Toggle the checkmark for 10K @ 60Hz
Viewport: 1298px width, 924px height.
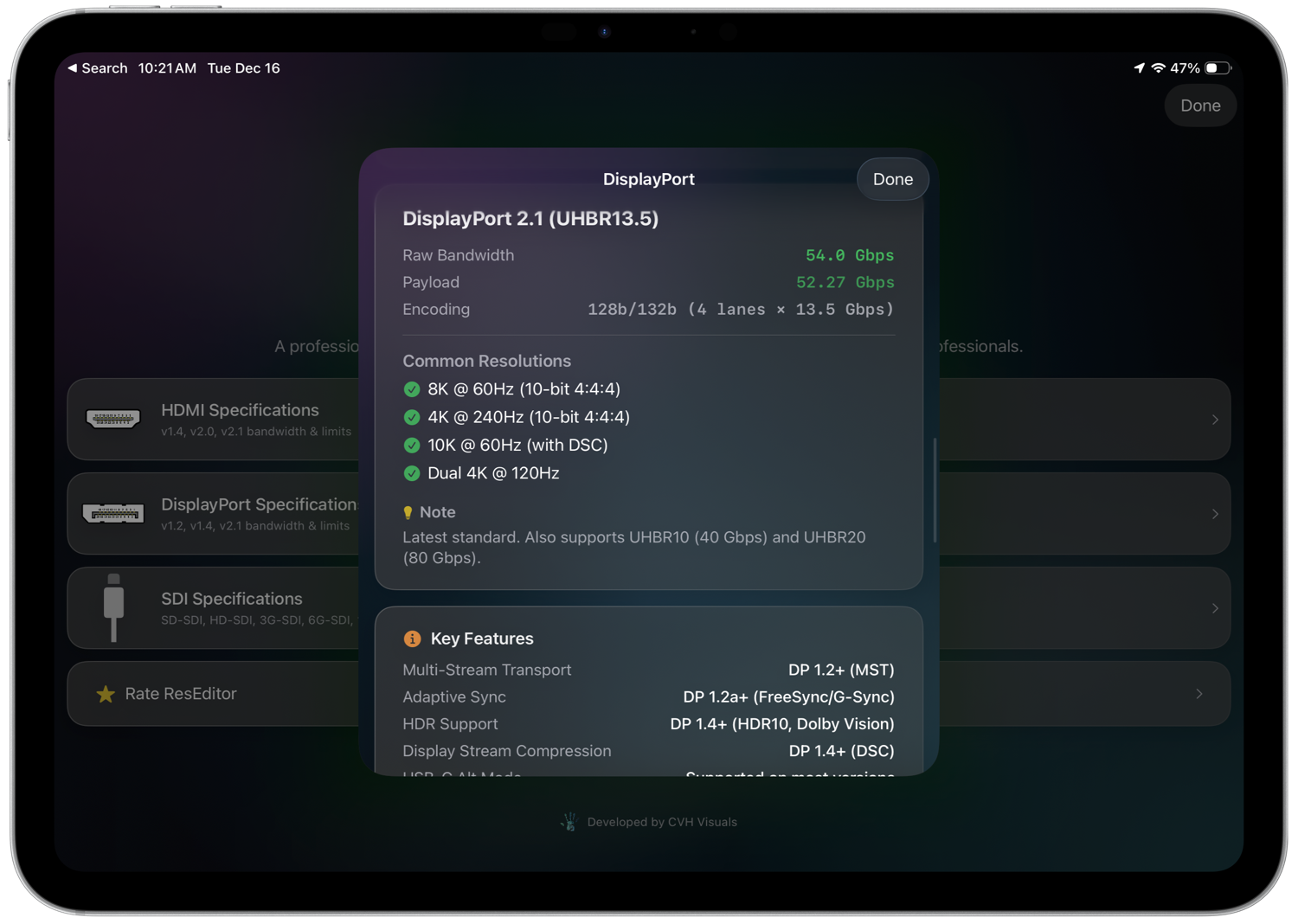click(x=412, y=446)
